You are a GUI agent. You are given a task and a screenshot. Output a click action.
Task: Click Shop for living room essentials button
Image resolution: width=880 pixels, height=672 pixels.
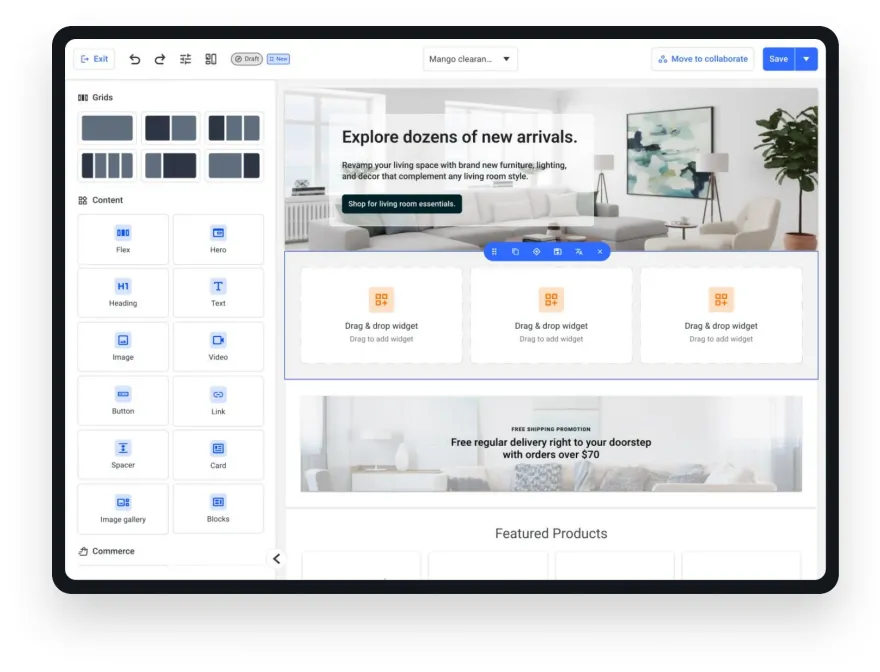point(402,204)
